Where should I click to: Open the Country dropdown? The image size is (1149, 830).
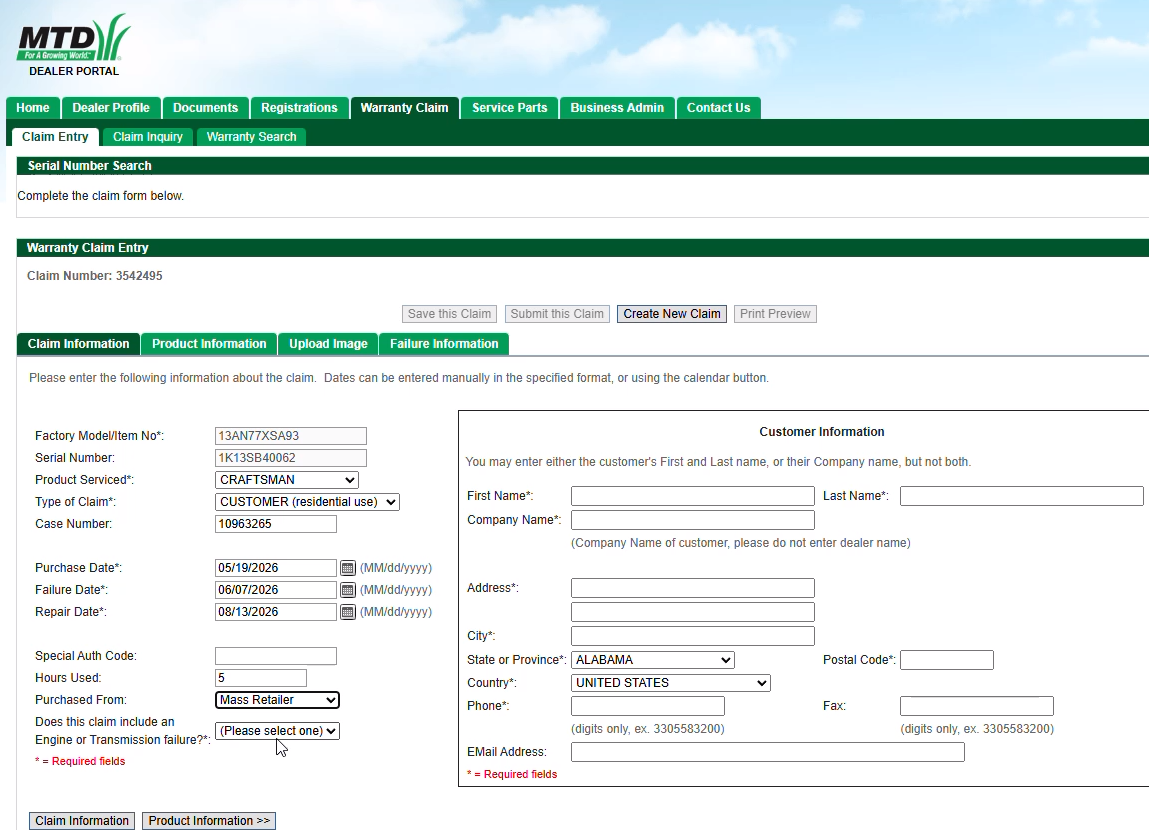[670, 683]
